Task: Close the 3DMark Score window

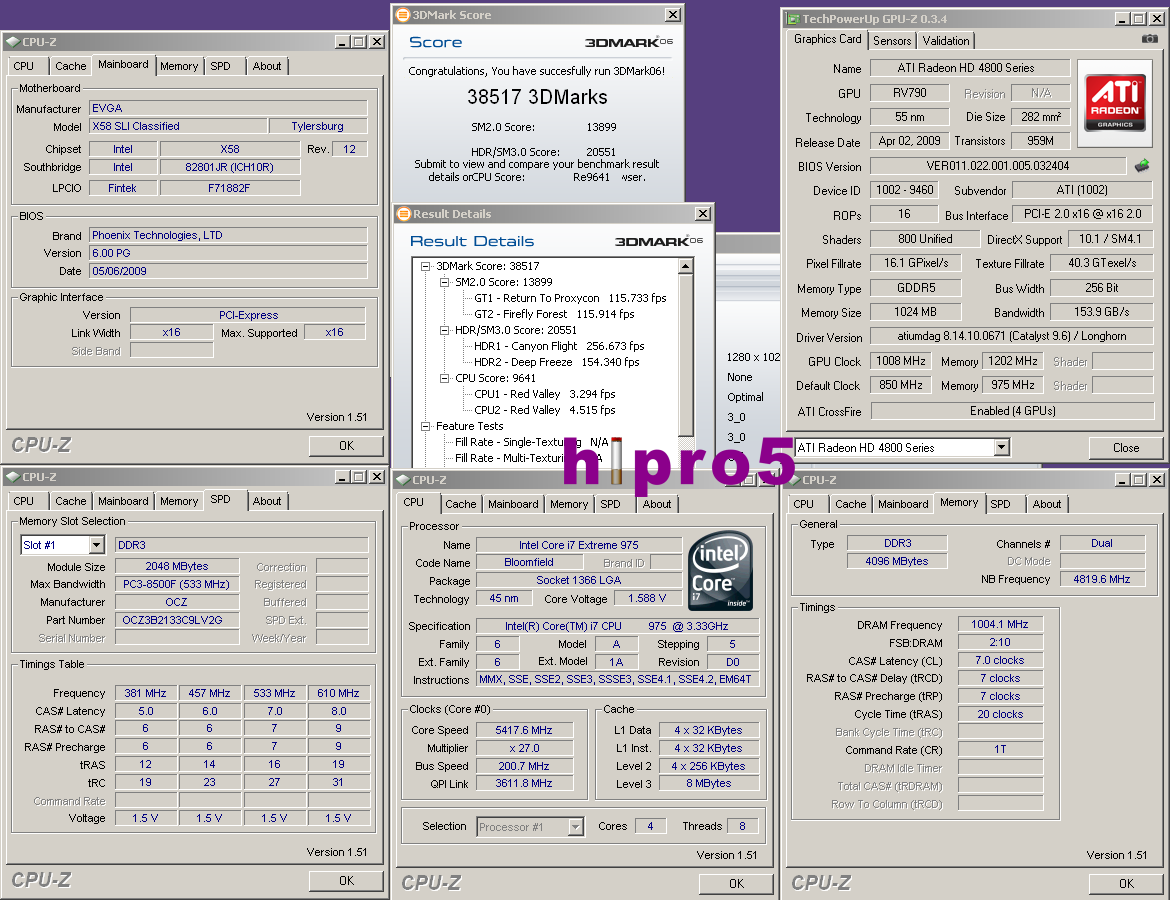Action: [x=673, y=15]
